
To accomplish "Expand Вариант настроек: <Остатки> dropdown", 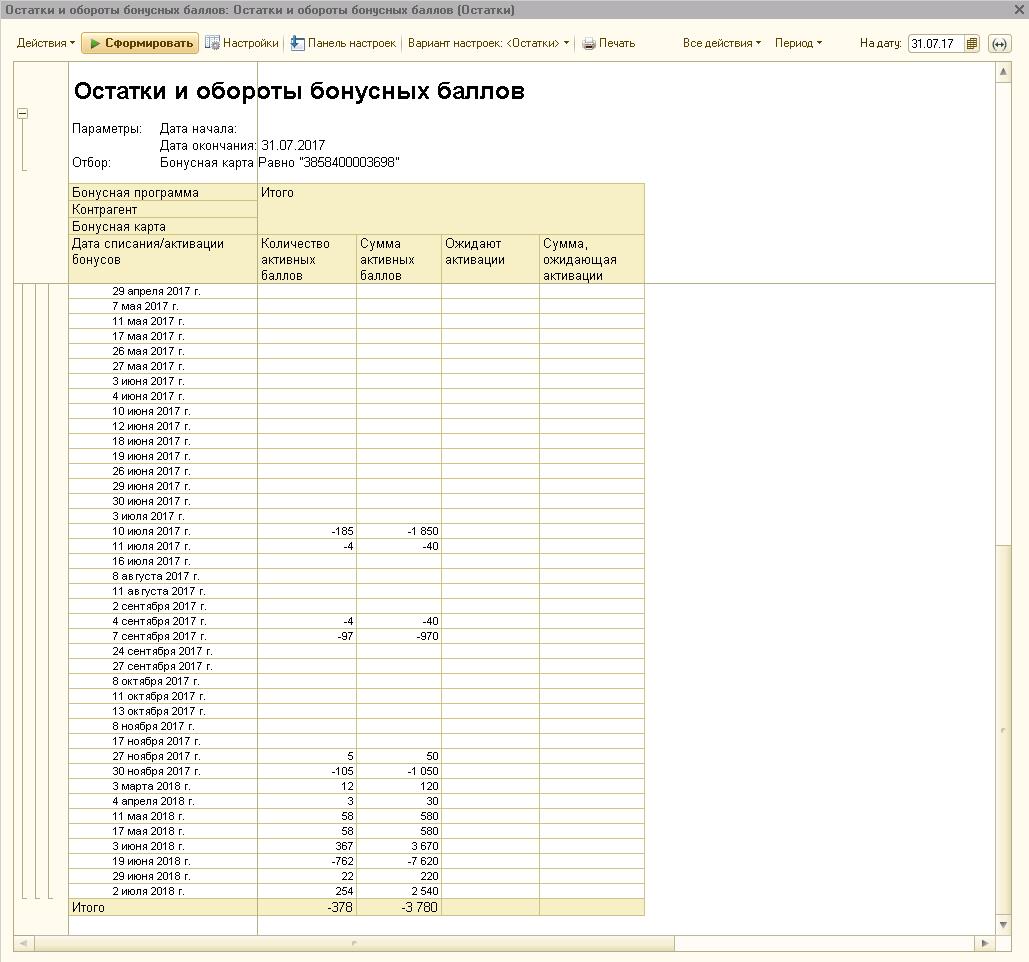I will coord(489,43).
